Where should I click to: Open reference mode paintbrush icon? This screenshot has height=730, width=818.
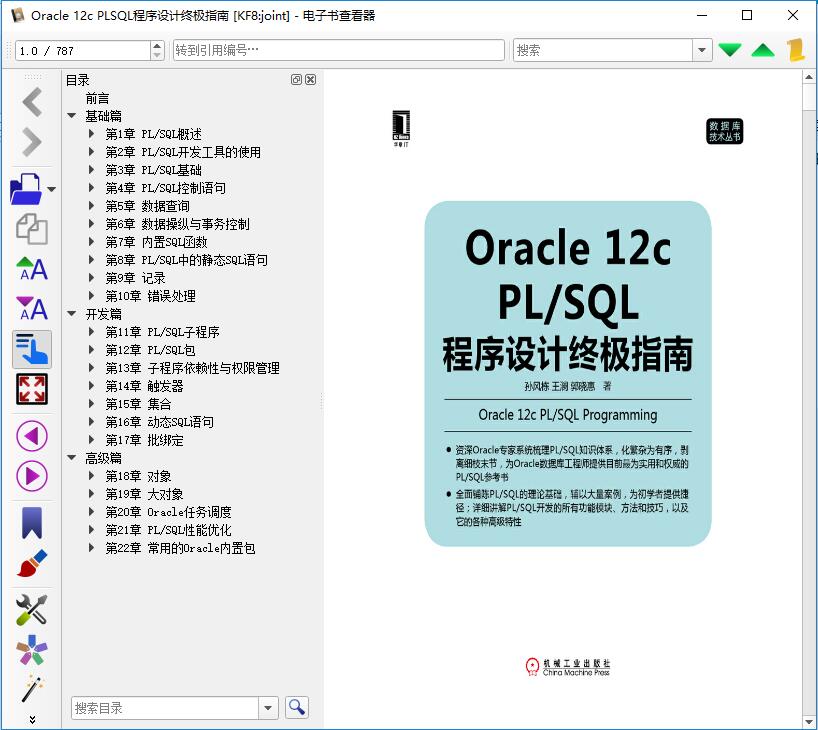[x=32, y=563]
